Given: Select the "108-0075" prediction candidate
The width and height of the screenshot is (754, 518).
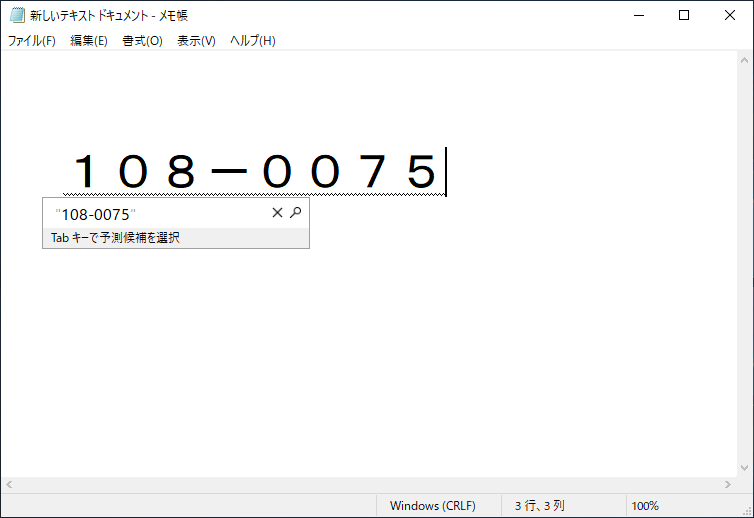Looking at the screenshot, I should point(96,214).
